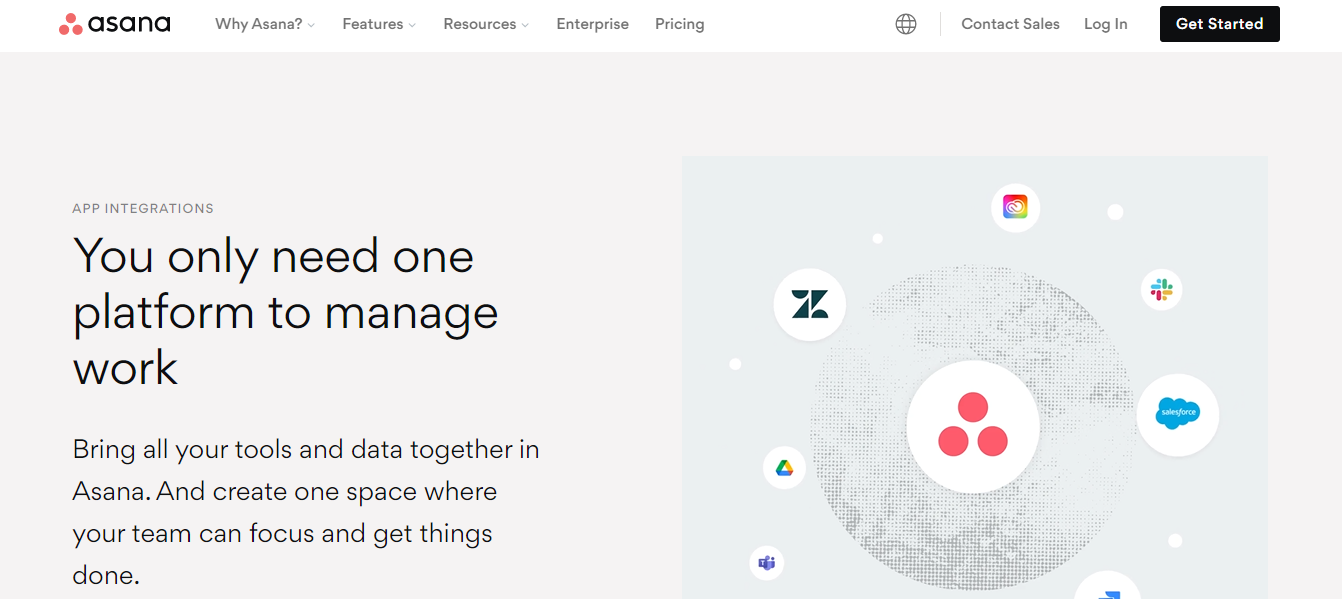The image size is (1342, 599).
Task: Open the Salesforce integration icon
Action: (x=1178, y=414)
